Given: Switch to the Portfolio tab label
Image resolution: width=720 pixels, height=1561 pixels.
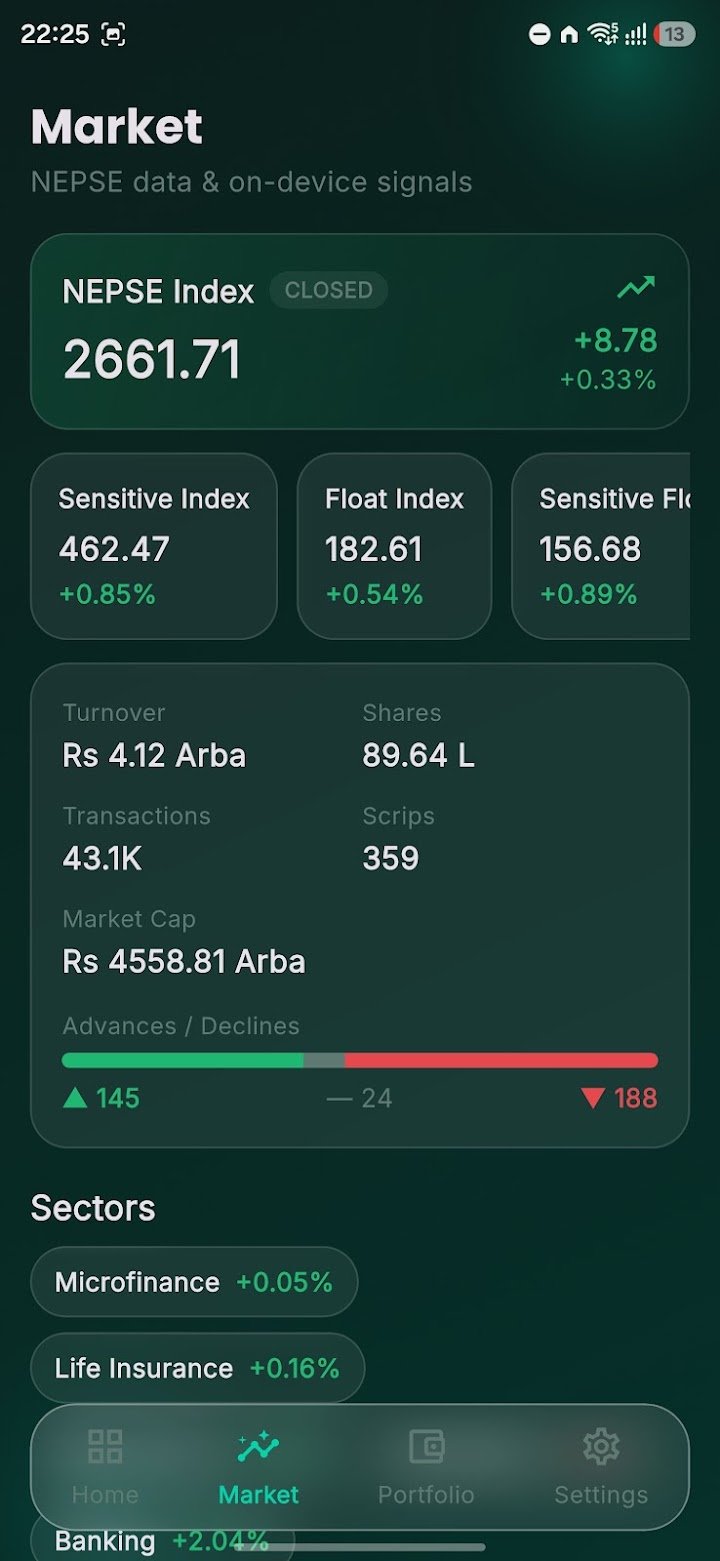Looking at the screenshot, I should point(426,1494).
